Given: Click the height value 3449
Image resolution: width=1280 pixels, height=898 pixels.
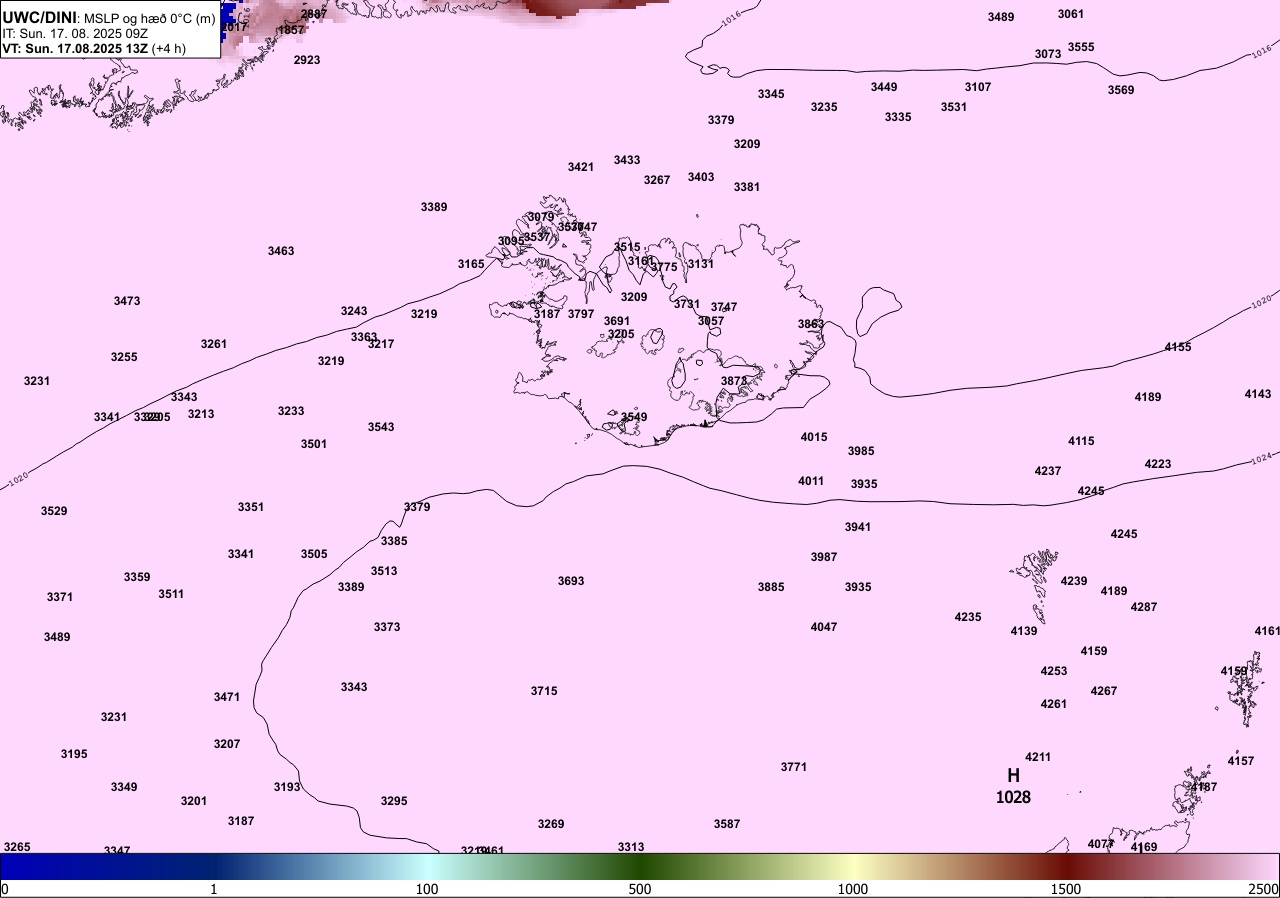Looking at the screenshot, I should pos(884,87).
